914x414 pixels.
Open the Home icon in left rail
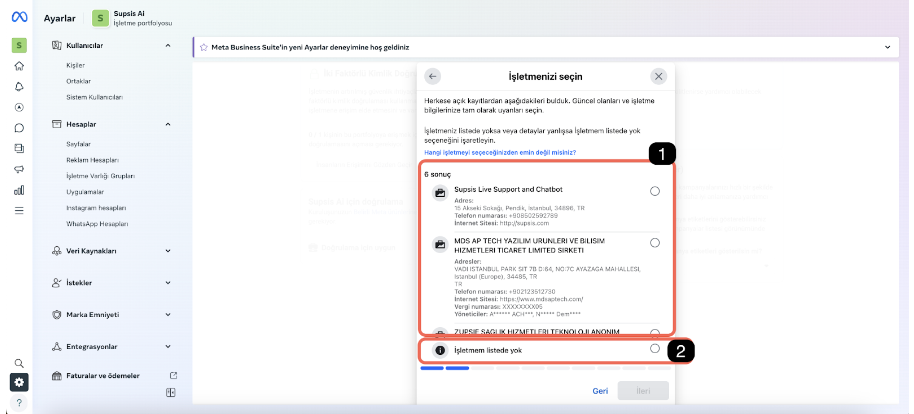tap(19, 65)
